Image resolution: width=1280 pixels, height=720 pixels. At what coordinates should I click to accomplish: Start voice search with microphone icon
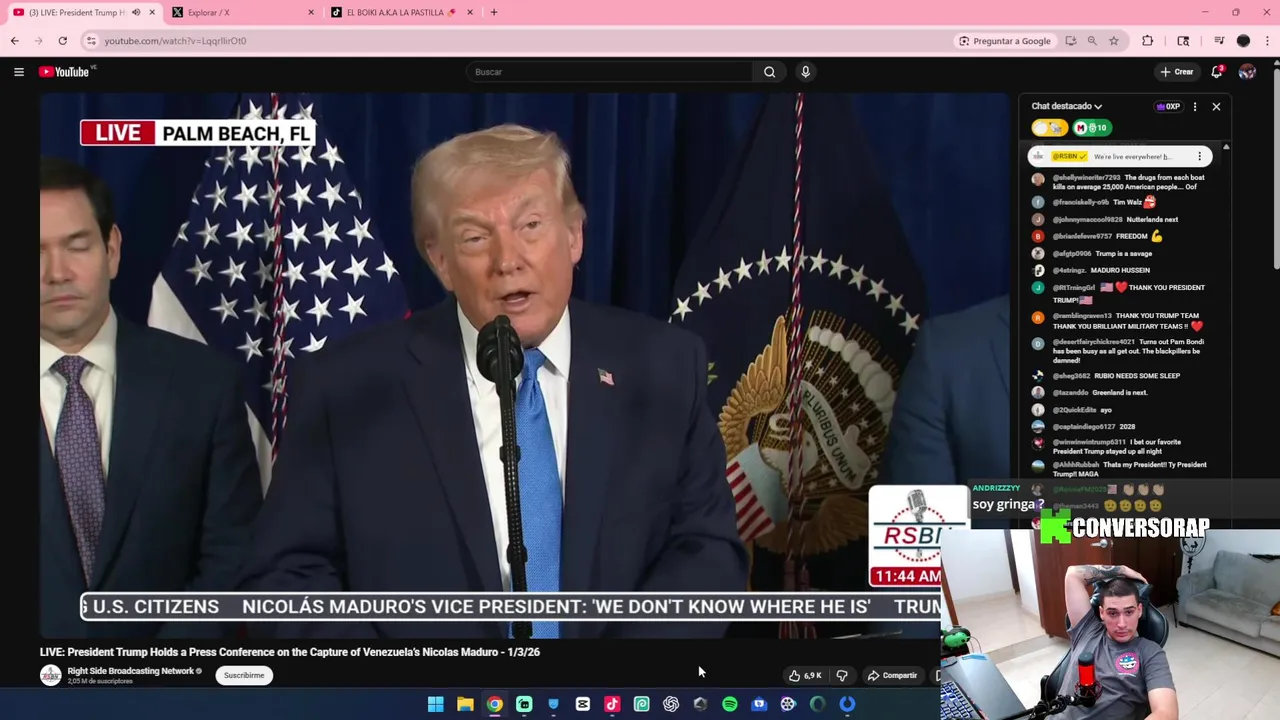tap(805, 72)
